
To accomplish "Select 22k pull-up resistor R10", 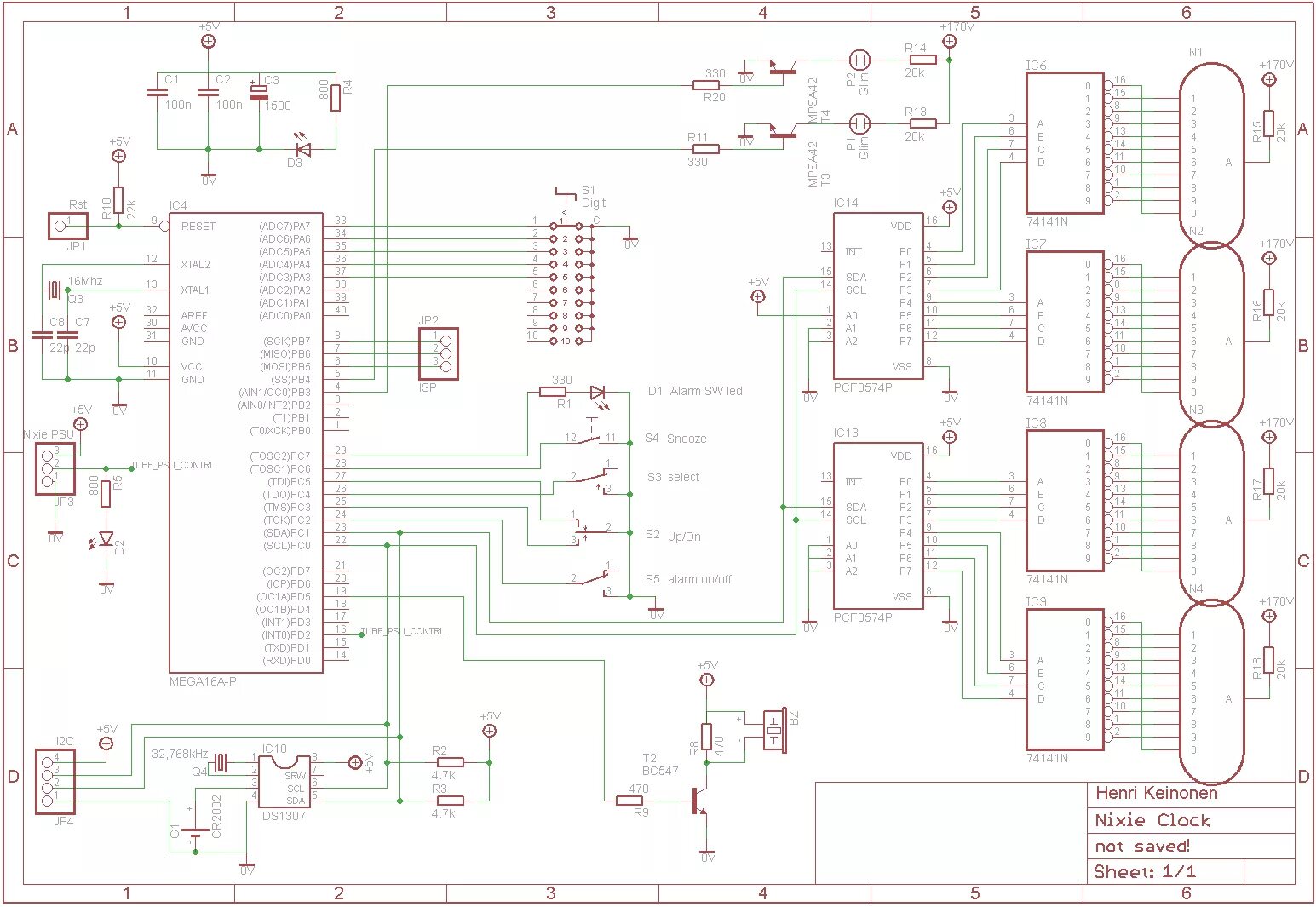I will 118,201.
